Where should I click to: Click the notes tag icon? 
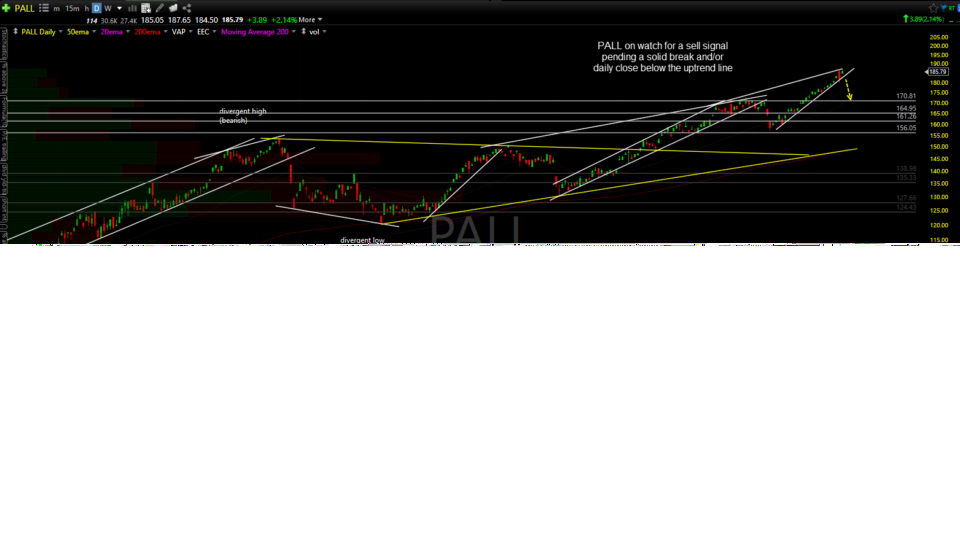(x=173, y=8)
